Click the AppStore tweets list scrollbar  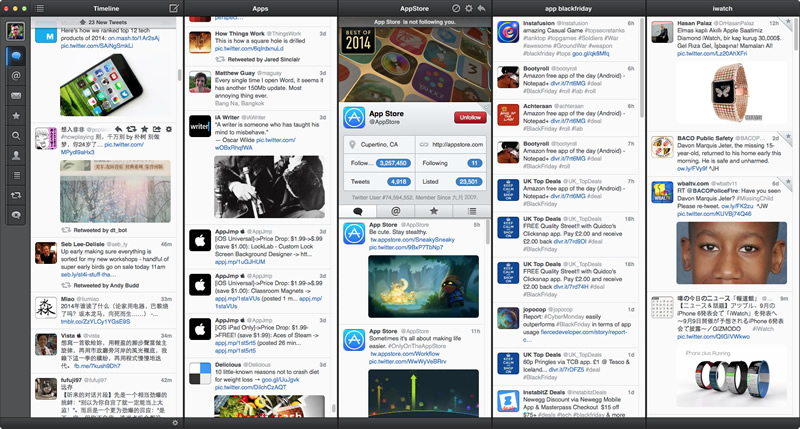coord(488,231)
